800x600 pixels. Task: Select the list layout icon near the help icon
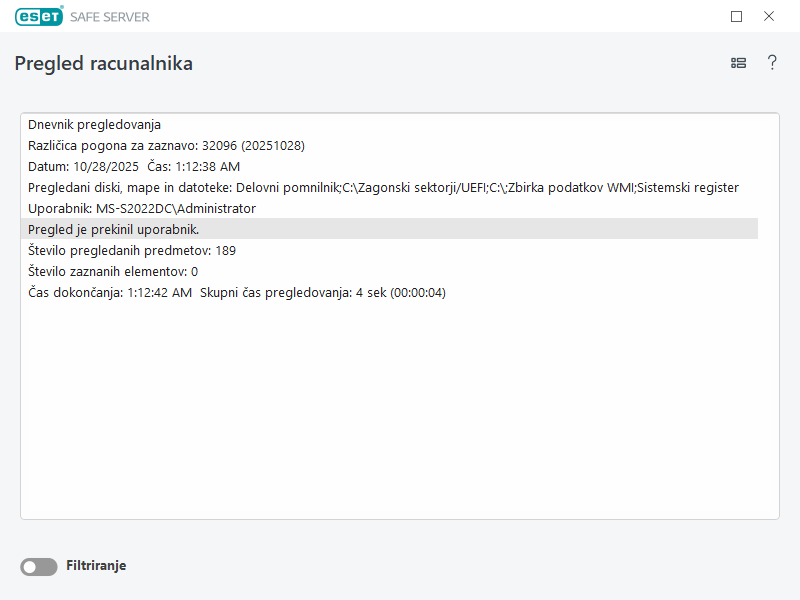coord(738,62)
